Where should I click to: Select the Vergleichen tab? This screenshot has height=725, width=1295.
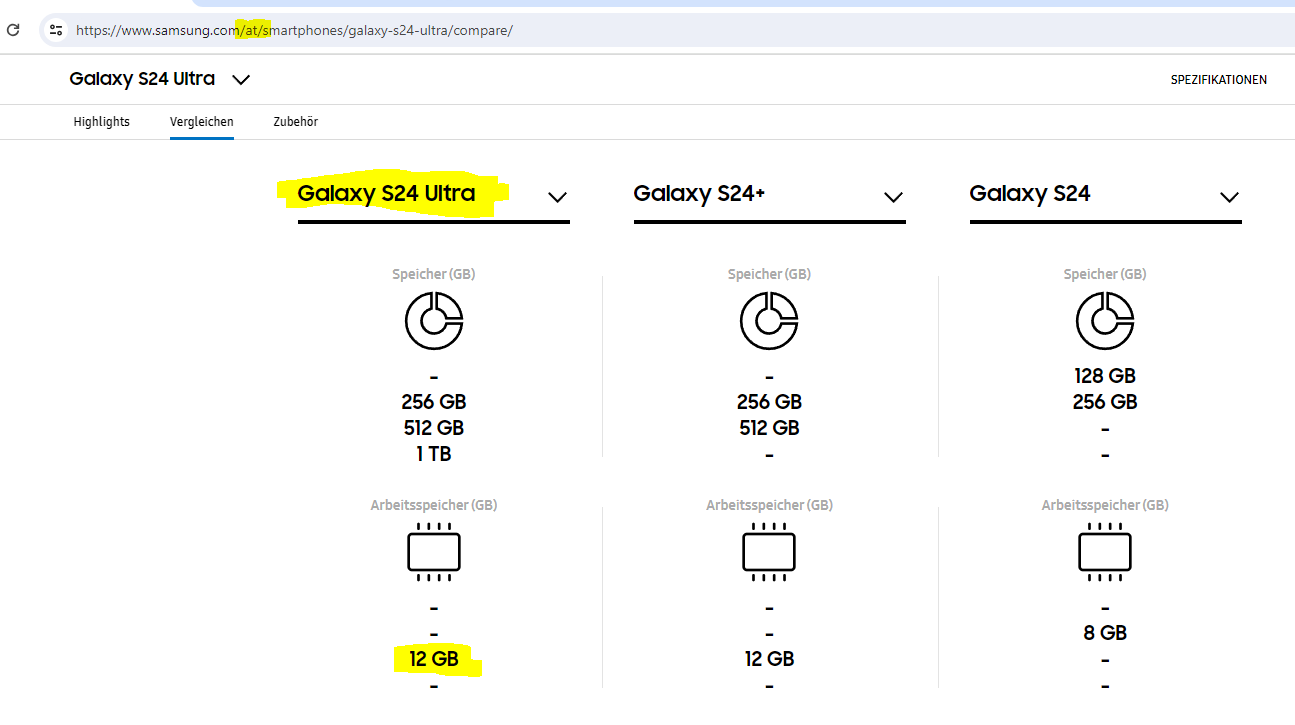click(x=201, y=122)
